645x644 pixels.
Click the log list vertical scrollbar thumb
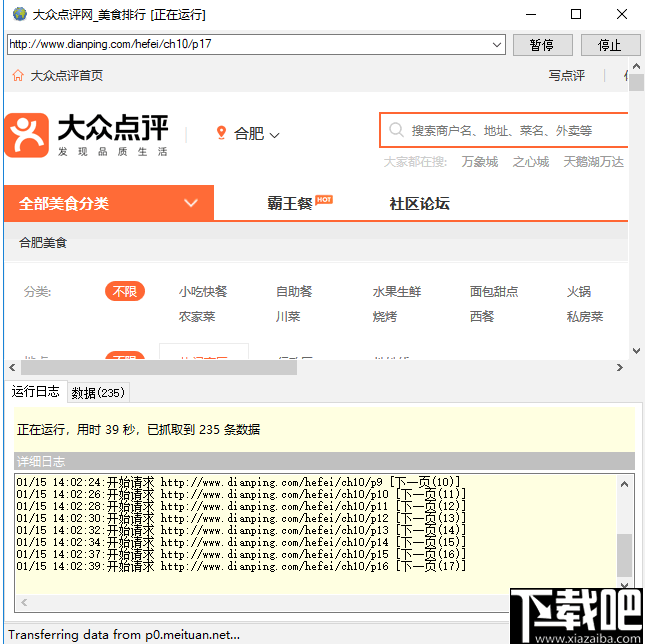pos(624,555)
